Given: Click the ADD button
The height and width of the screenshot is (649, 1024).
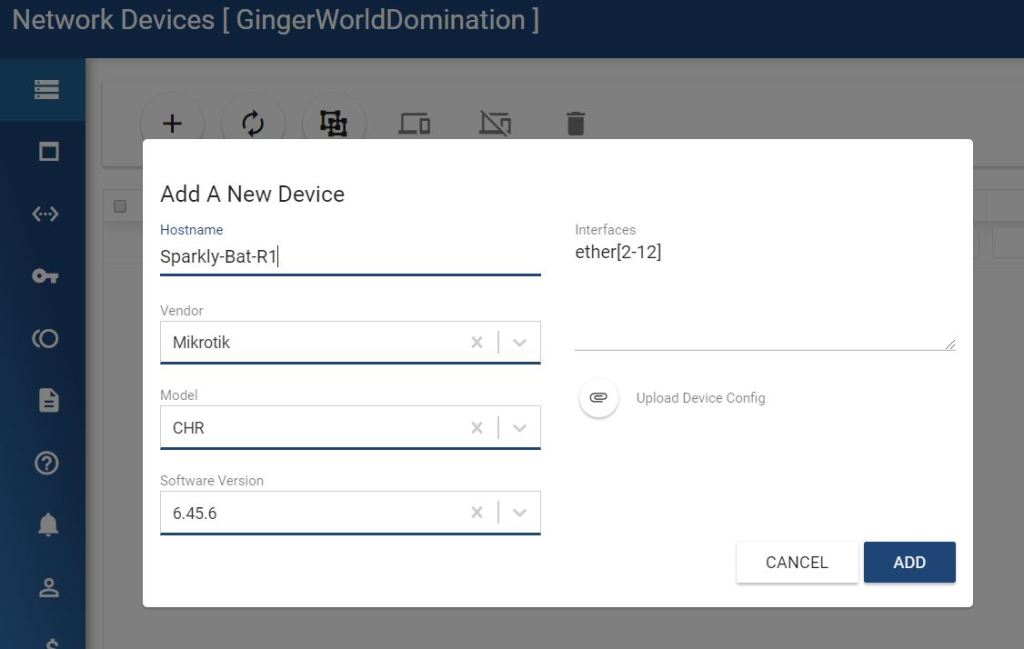Looking at the screenshot, I should pyautogui.click(x=909, y=562).
